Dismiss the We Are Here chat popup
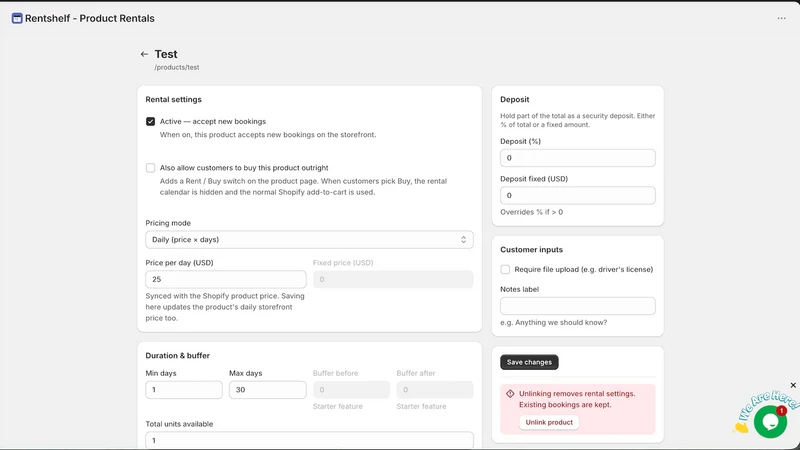800x450 pixels. [x=793, y=385]
